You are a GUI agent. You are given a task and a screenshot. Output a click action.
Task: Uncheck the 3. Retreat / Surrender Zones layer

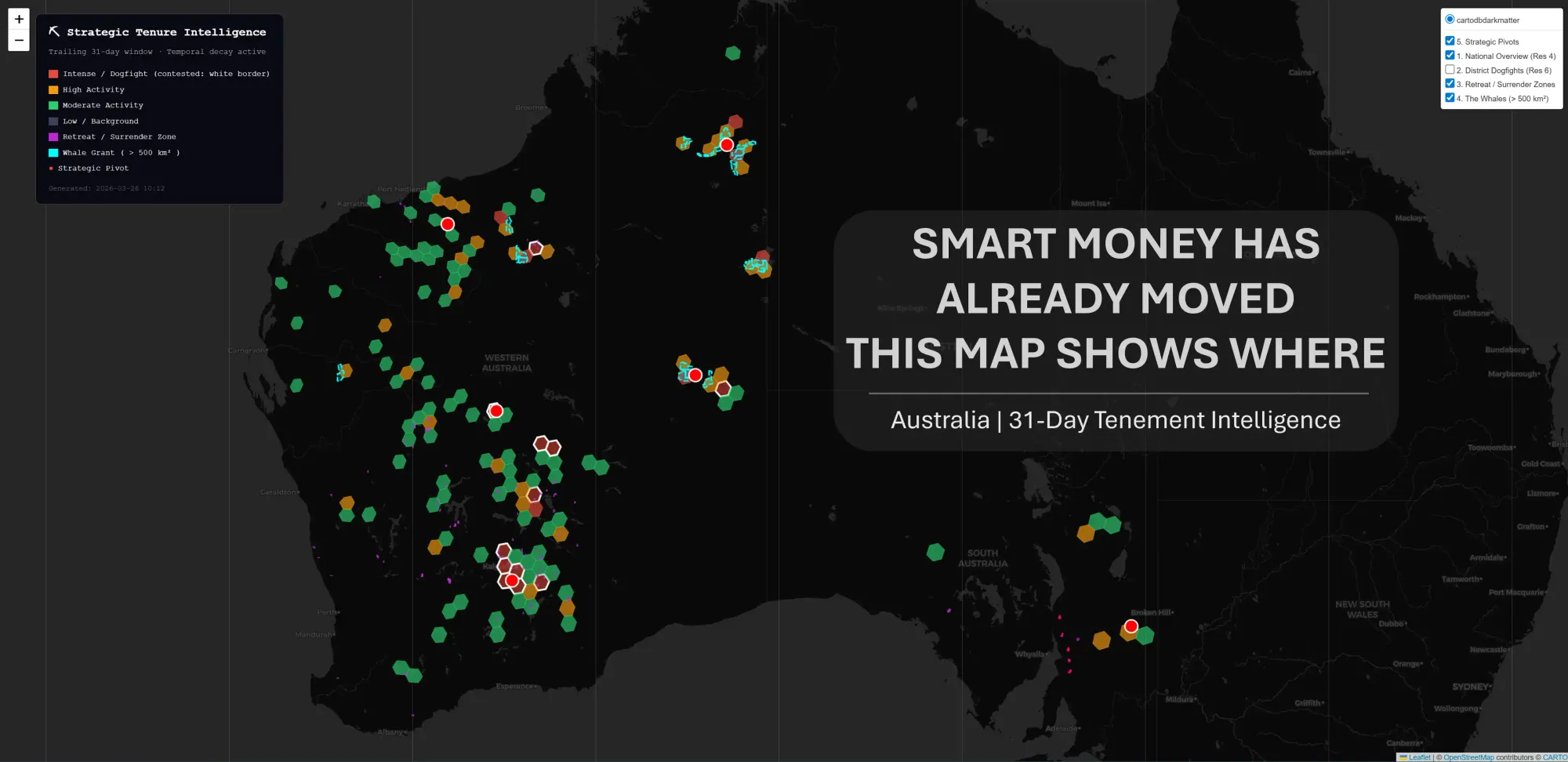(x=1449, y=83)
